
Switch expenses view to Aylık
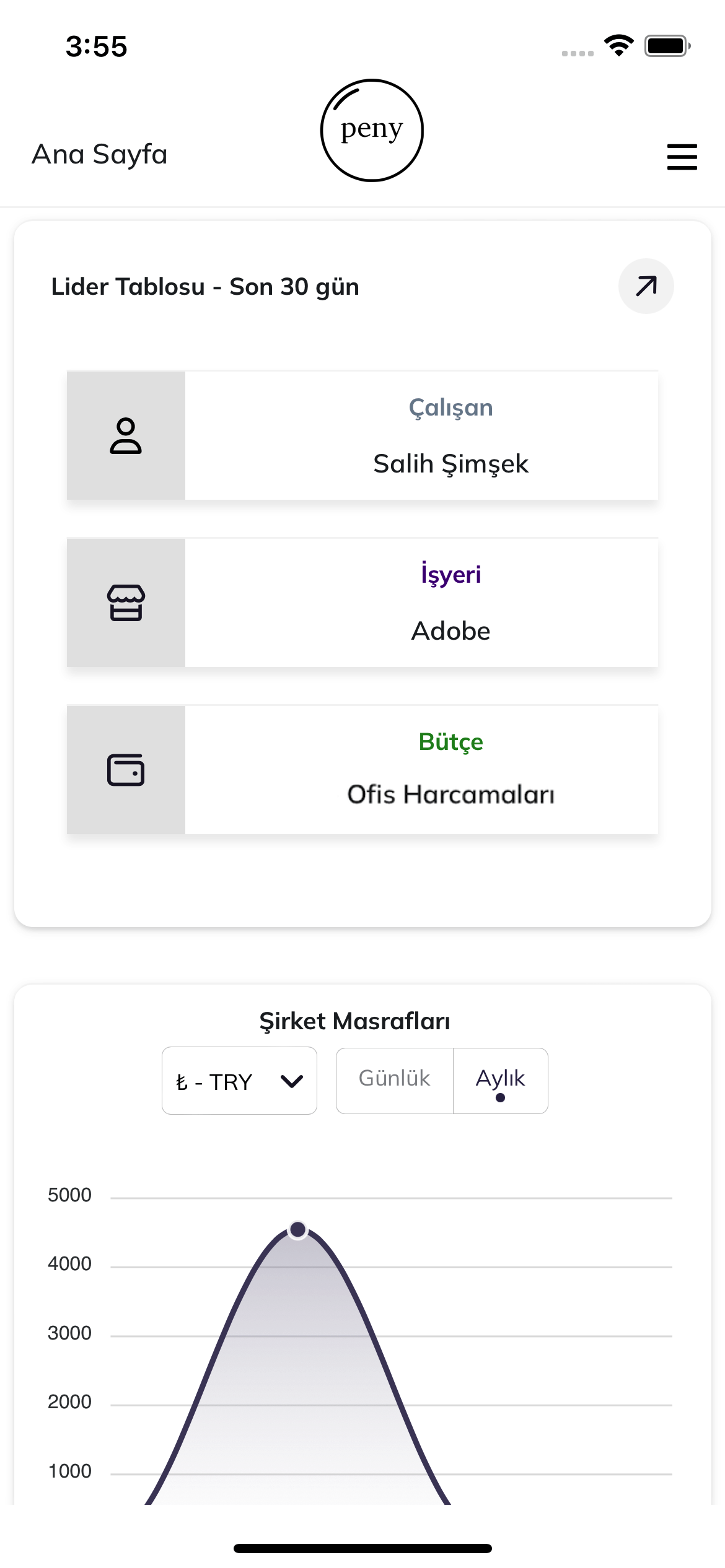pos(499,1078)
